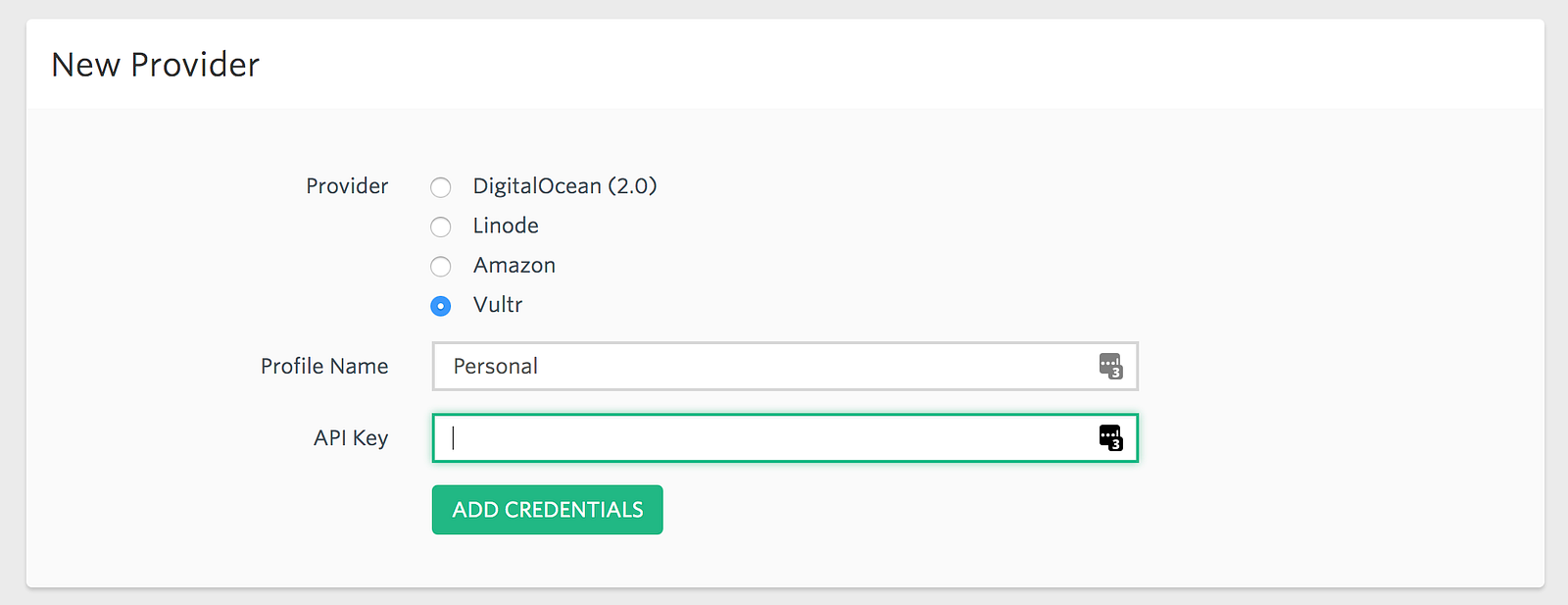The width and height of the screenshot is (1568, 605).
Task: Click the password manager icon in Profile Name field
Action: 1109,366
